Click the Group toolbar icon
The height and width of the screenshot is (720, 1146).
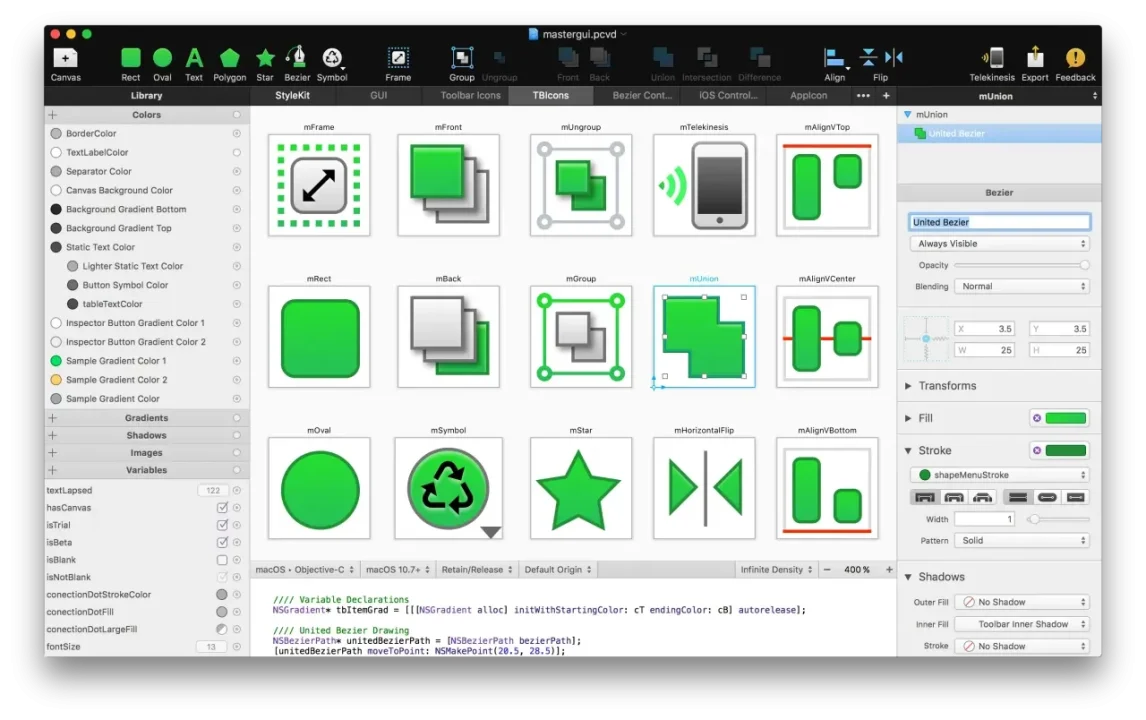coord(461,64)
